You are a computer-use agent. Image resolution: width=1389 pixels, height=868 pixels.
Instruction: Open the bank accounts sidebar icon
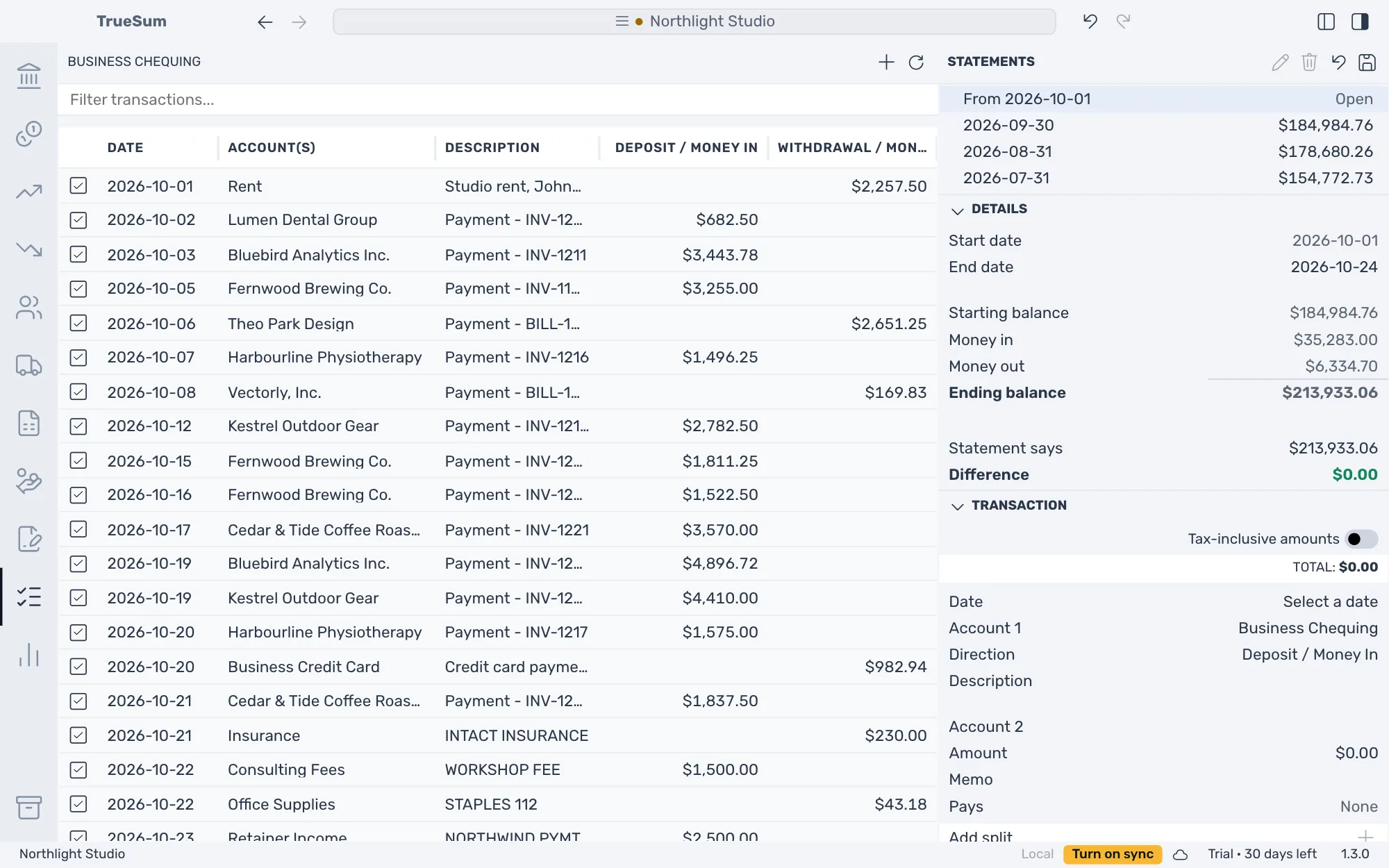tap(28, 75)
